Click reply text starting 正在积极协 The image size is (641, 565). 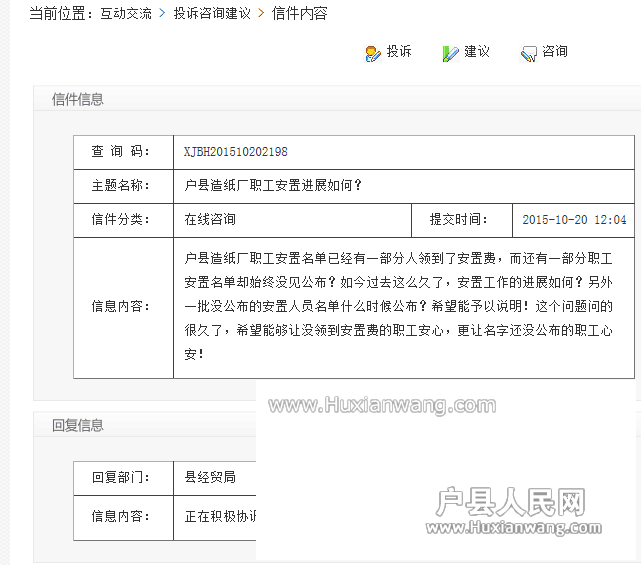(x=220, y=516)
